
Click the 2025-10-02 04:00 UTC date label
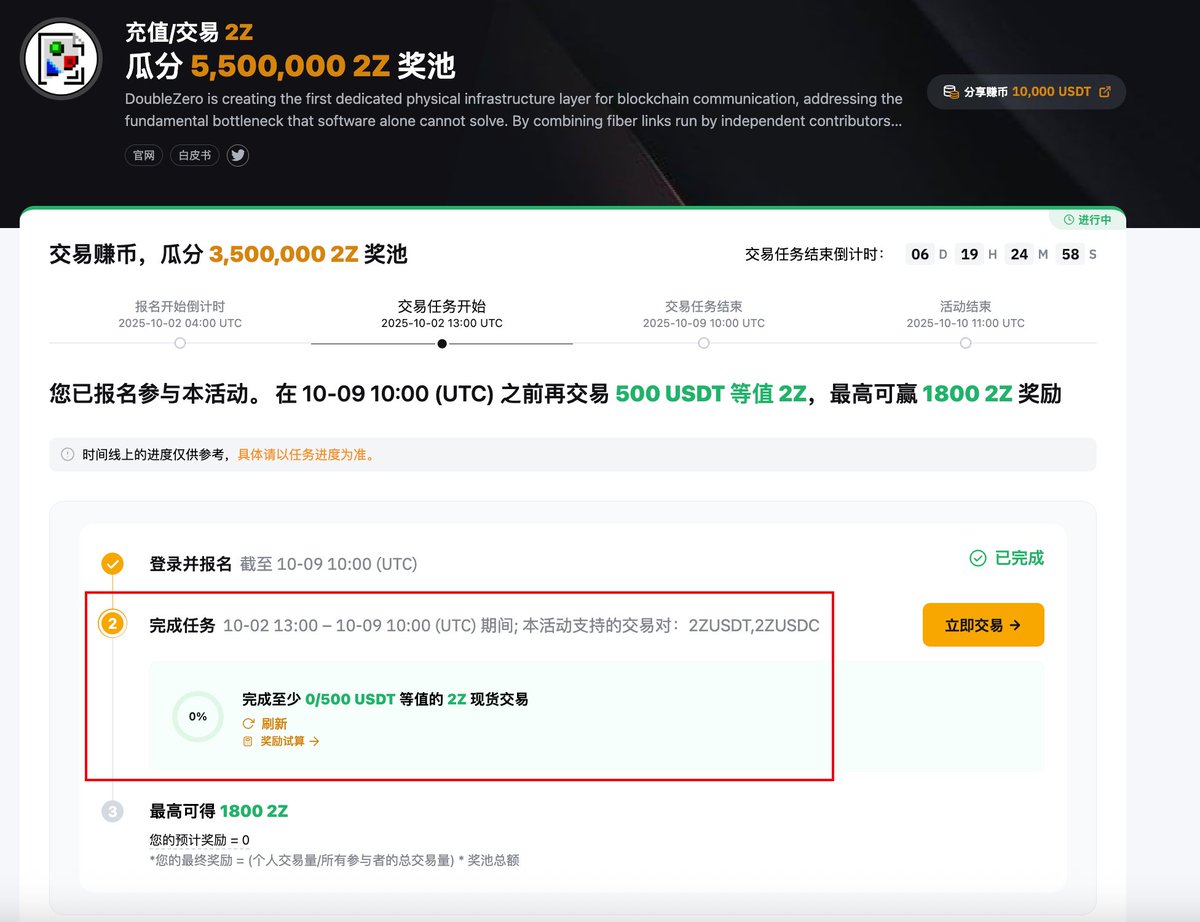pos(180,323)
